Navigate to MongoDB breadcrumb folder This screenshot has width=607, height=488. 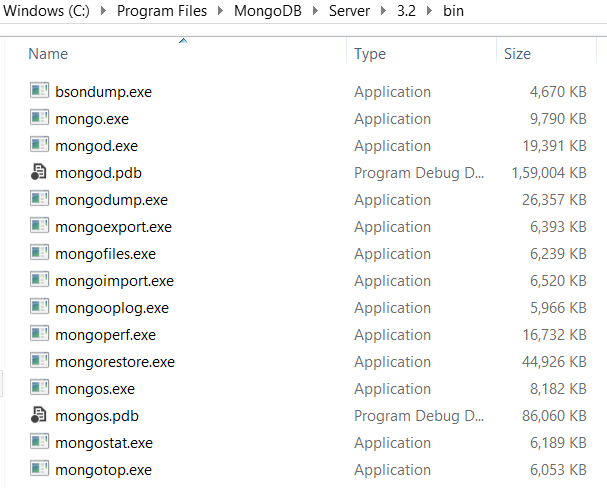pyautogui.click(x=268, y=11)
